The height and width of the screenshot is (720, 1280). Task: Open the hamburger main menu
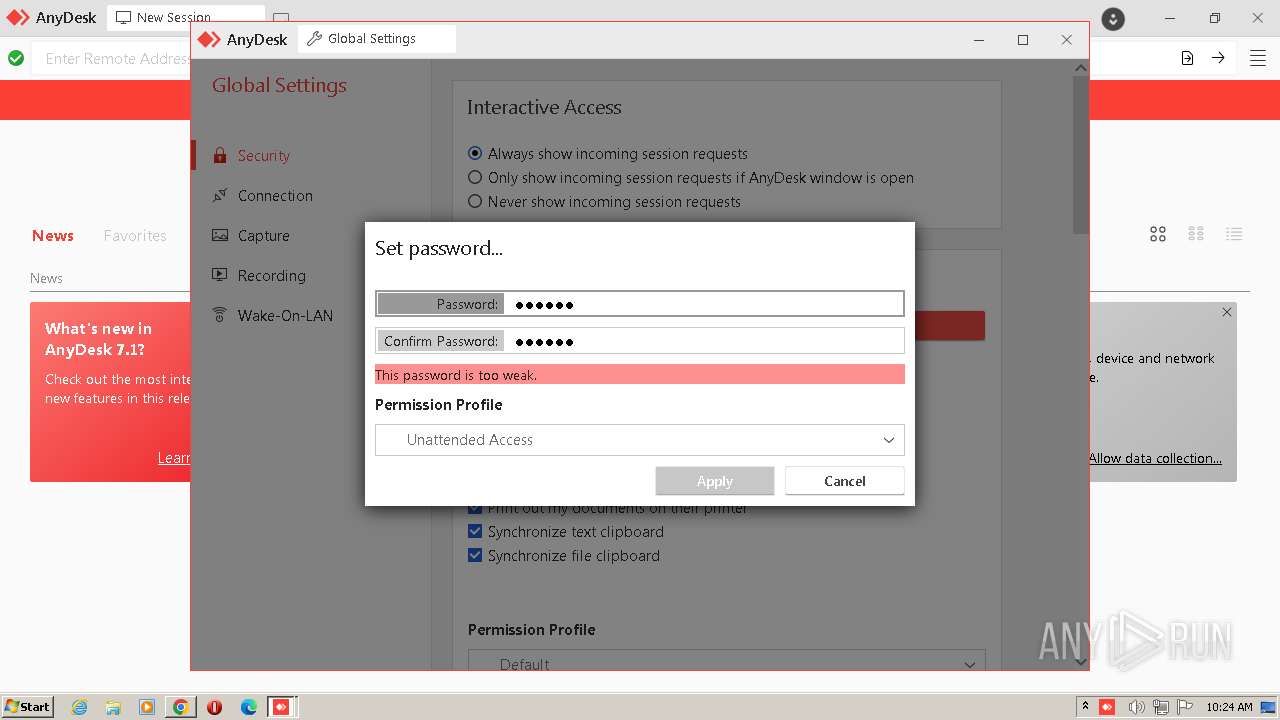pyautogui.click(x=1258, y=58)
